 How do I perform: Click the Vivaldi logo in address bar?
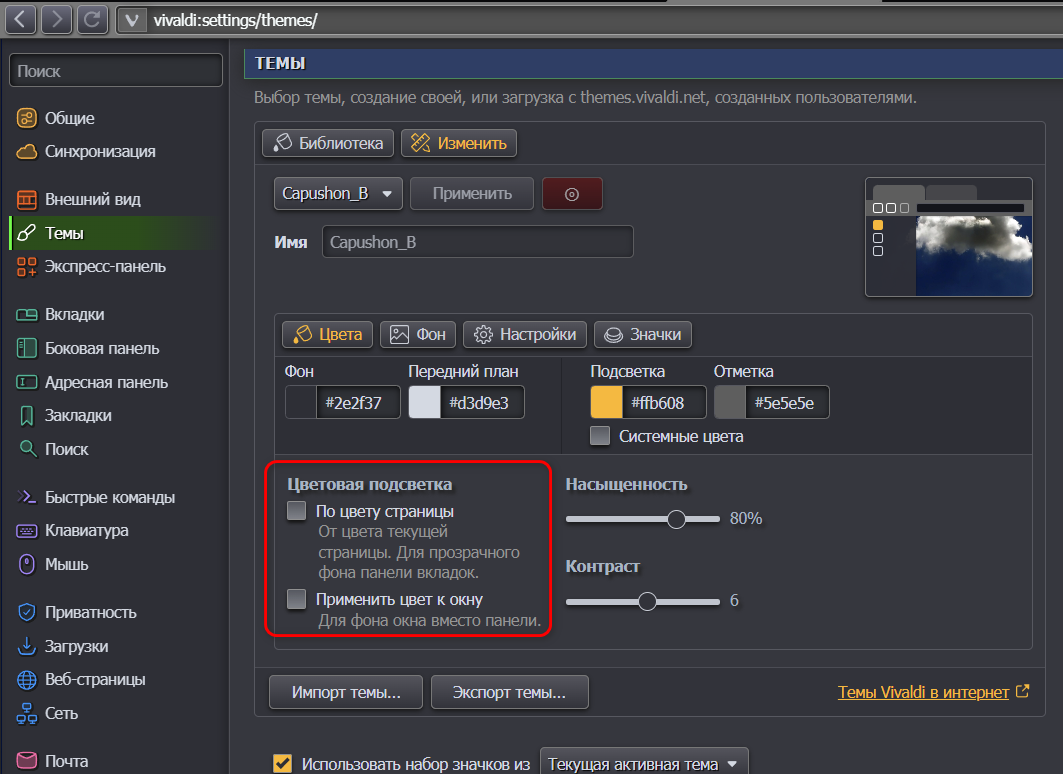point(132,20)
